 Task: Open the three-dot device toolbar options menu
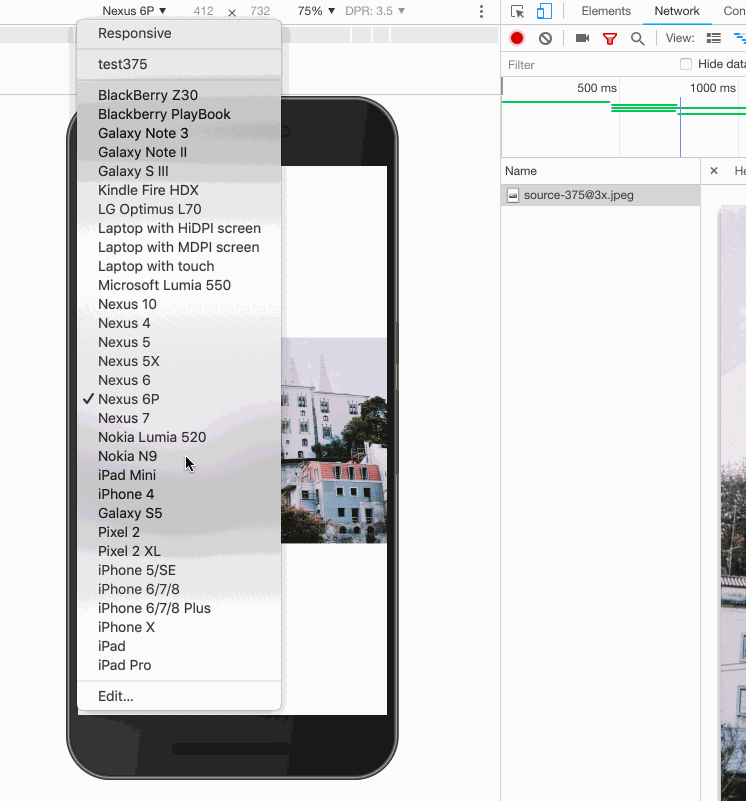481,11
